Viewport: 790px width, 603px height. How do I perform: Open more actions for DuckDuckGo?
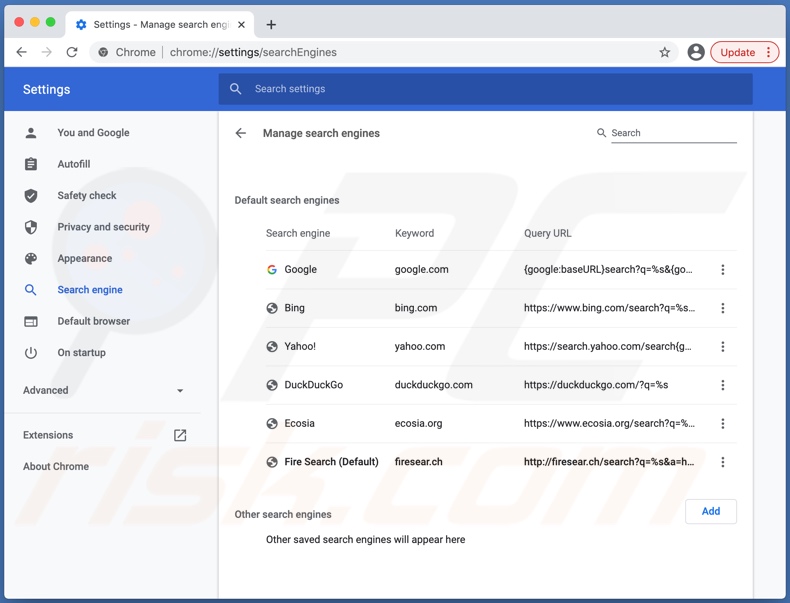coord(722,385)
